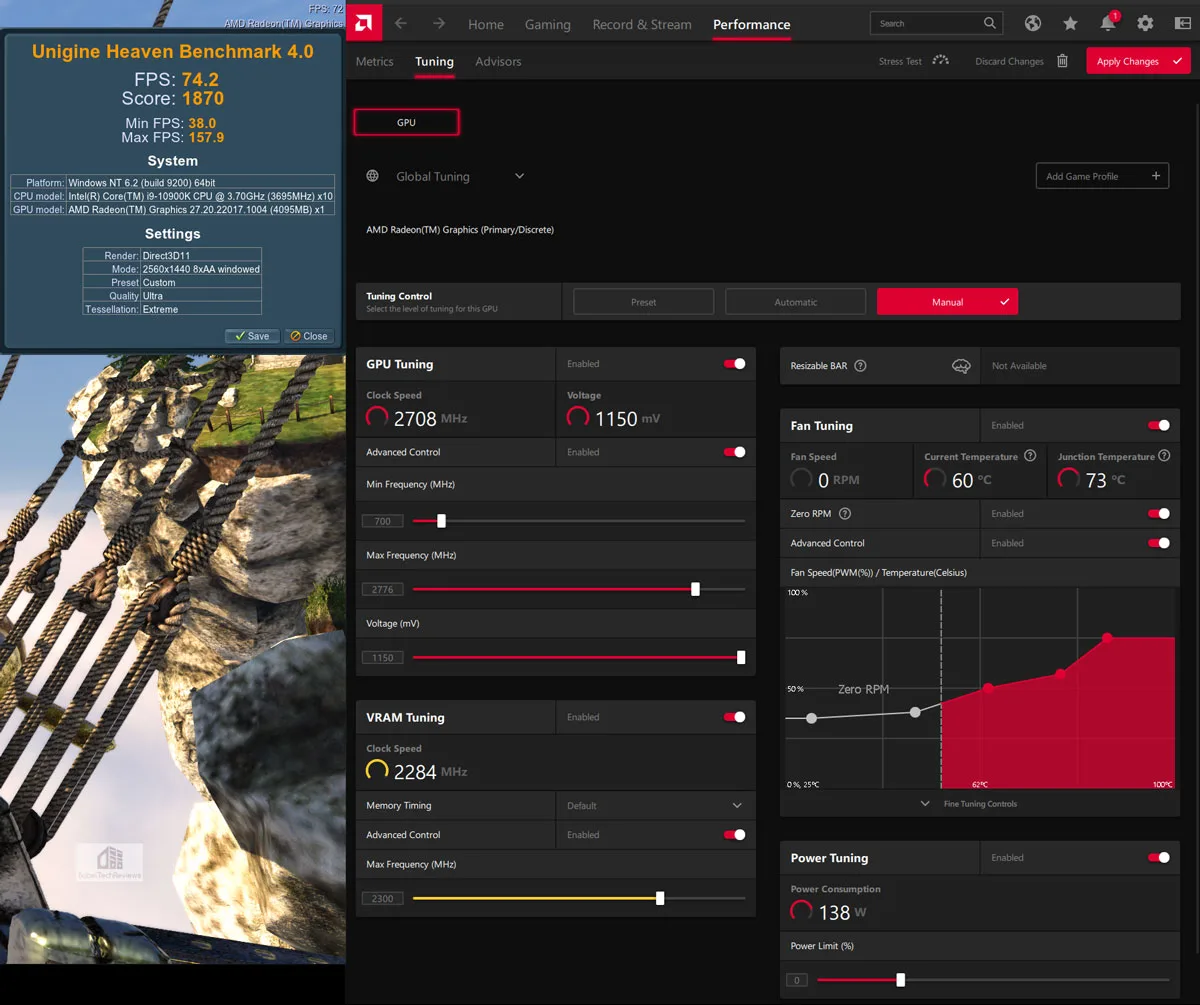Click the plus icon in Add Game Profile
1200x1005 pixels.
pos(1156,176)
